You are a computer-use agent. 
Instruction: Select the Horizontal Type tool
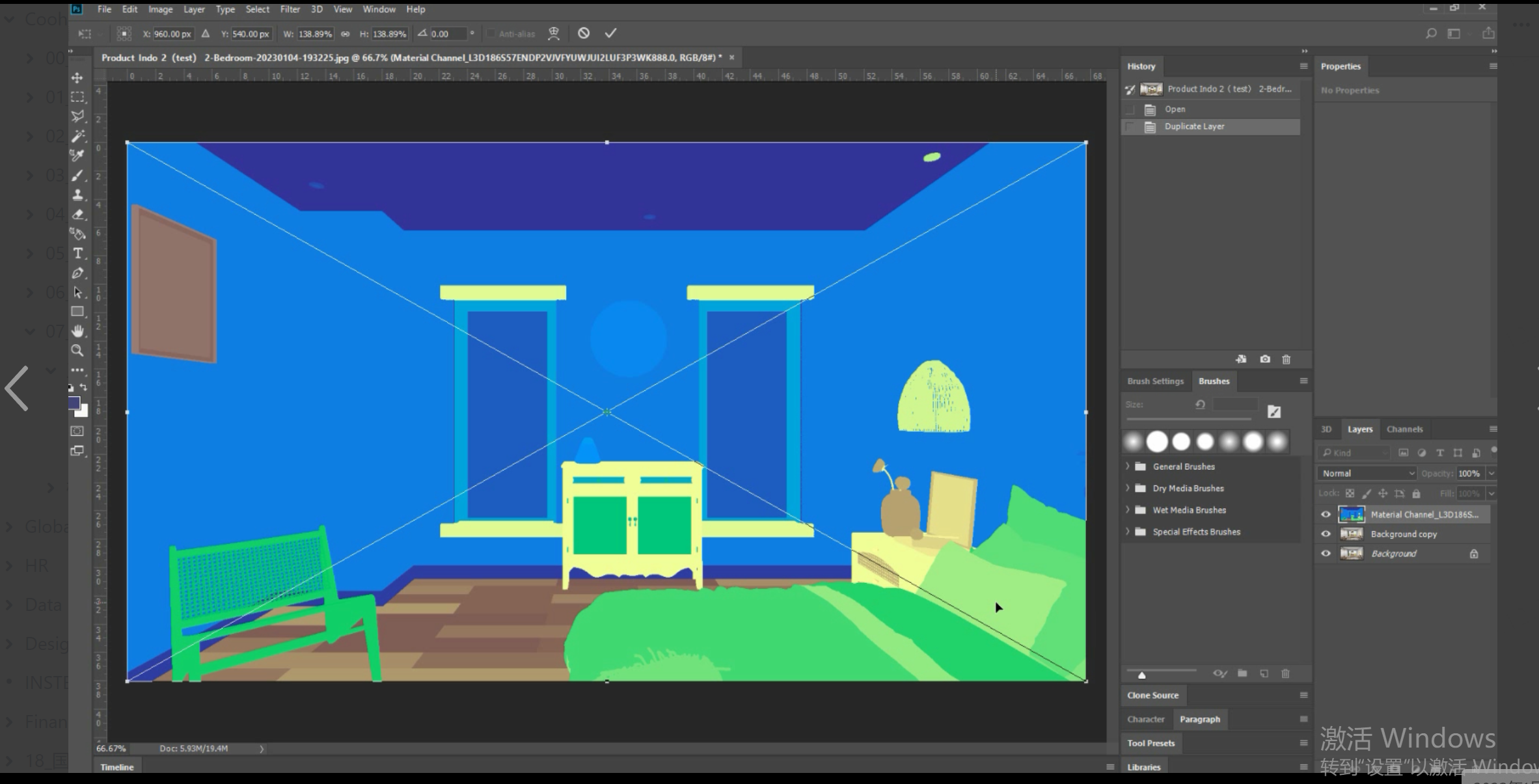(x=78, y=253)
